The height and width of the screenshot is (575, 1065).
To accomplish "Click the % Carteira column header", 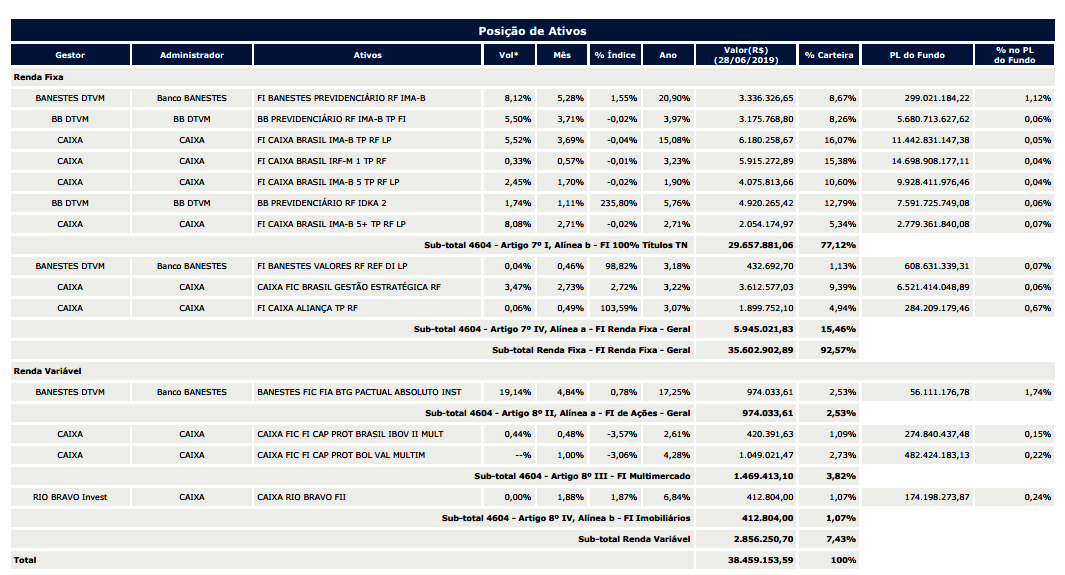I will (829, 55).
